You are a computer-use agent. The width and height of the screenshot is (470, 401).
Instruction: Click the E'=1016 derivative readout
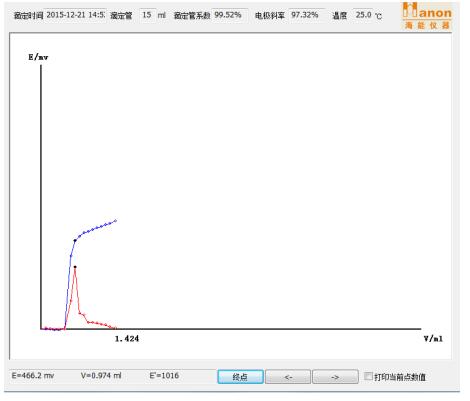pos(164,376)
